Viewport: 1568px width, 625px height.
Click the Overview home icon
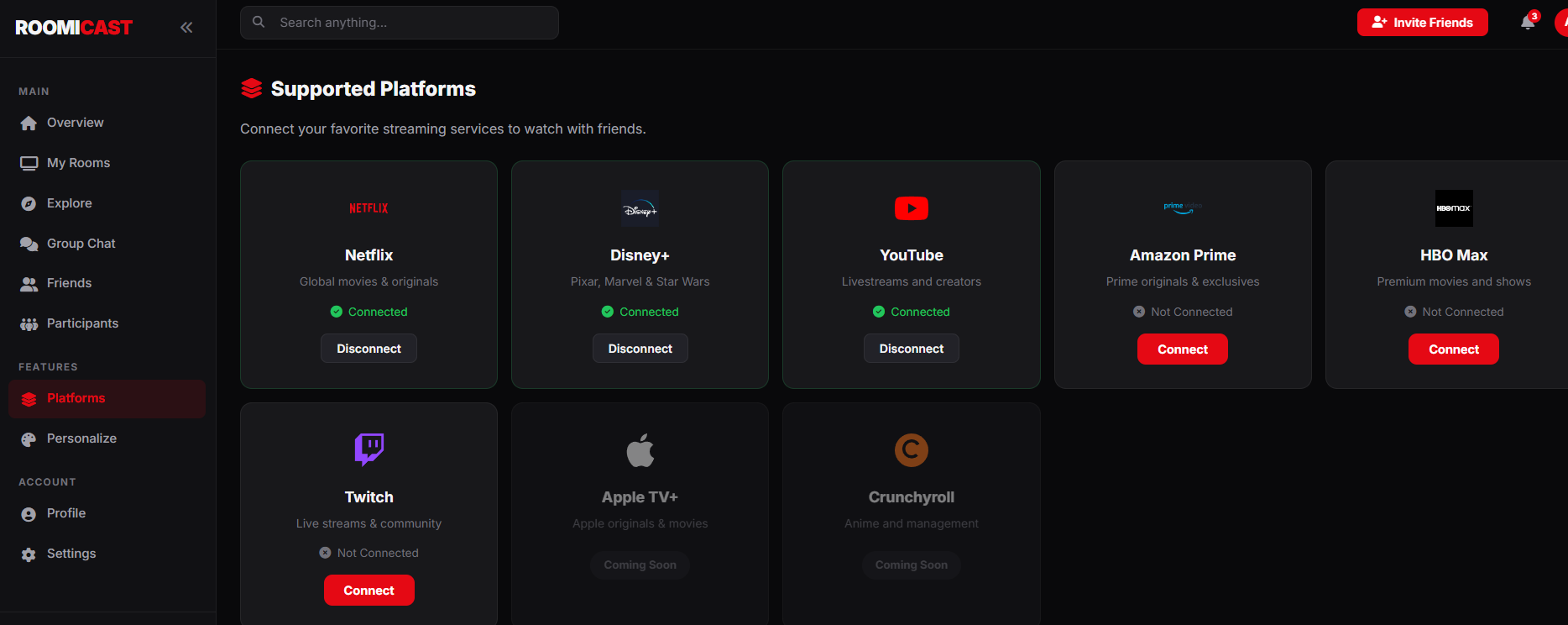[29, 123]
